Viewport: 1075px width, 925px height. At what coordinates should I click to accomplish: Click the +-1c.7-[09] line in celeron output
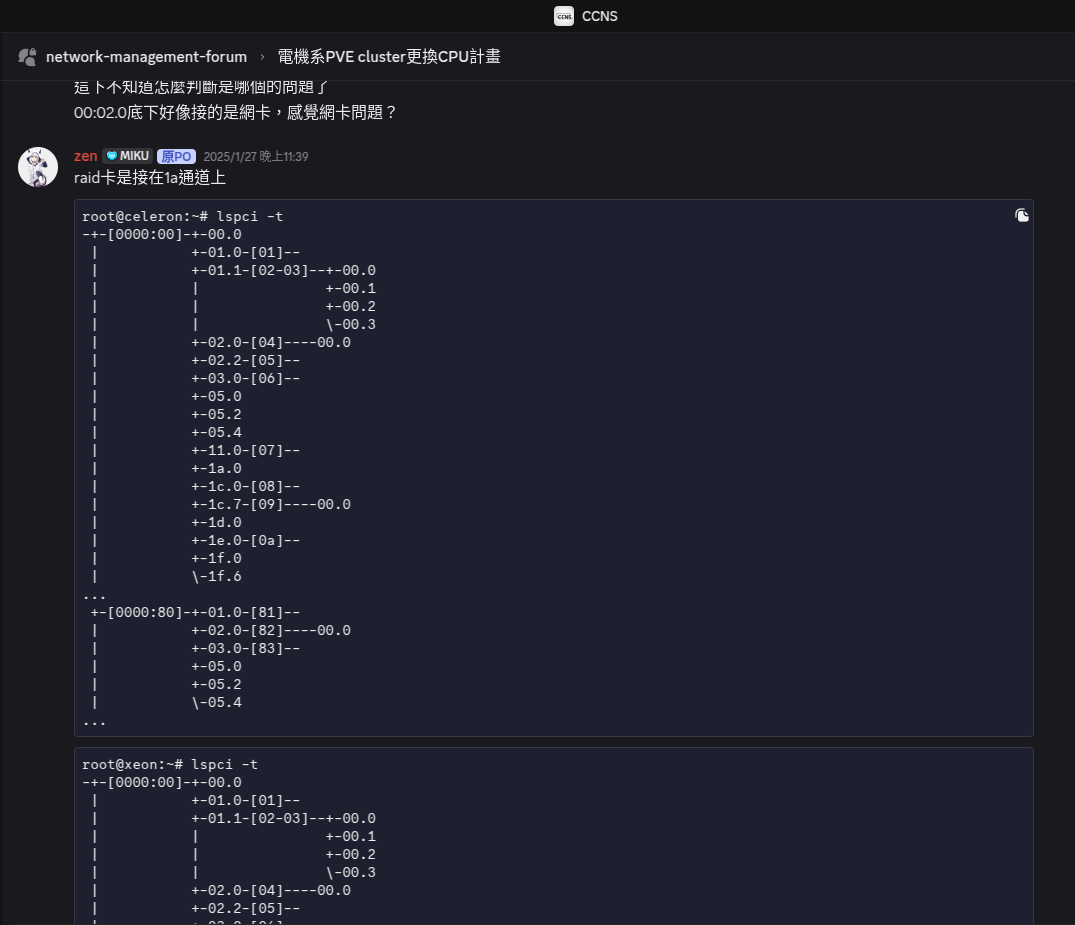(271, 504)
